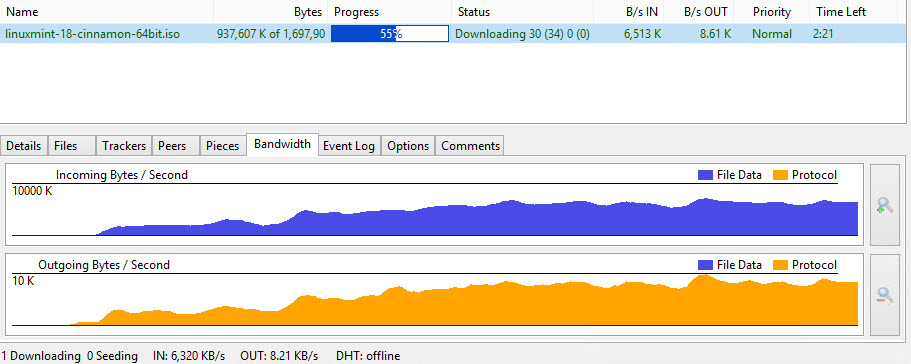Sort by the Priority column header
This screenshot has height=364, width=911.
pos(772,12)
